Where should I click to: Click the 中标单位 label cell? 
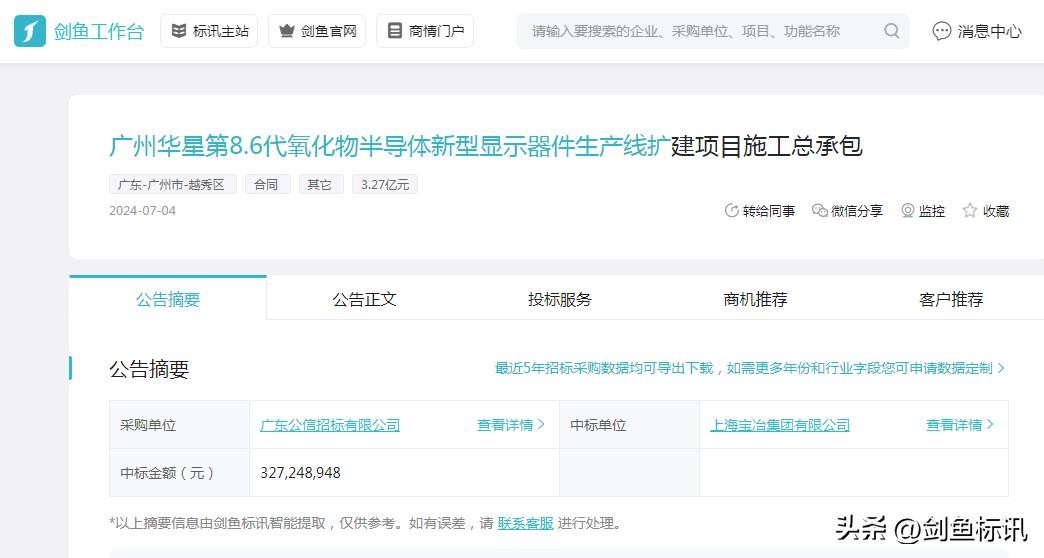tap(629, 425)
